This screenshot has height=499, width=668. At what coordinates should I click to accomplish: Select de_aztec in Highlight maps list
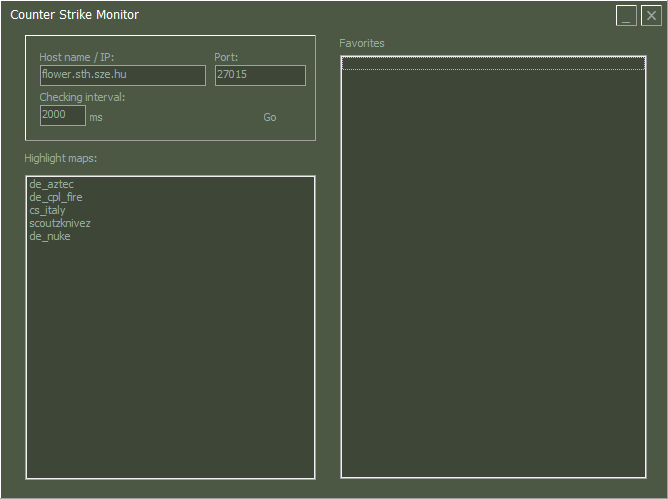(52, 184)
